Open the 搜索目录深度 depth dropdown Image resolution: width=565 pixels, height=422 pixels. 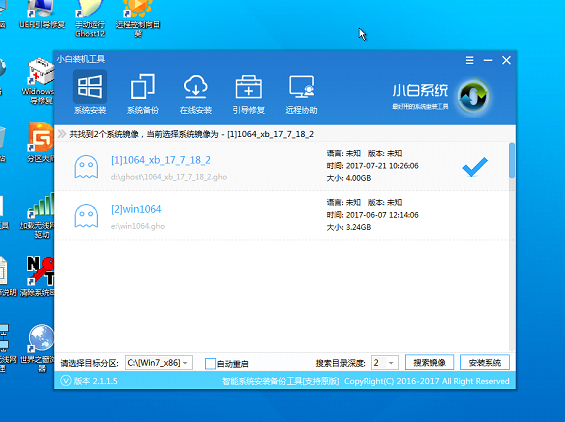click(385, 363)
